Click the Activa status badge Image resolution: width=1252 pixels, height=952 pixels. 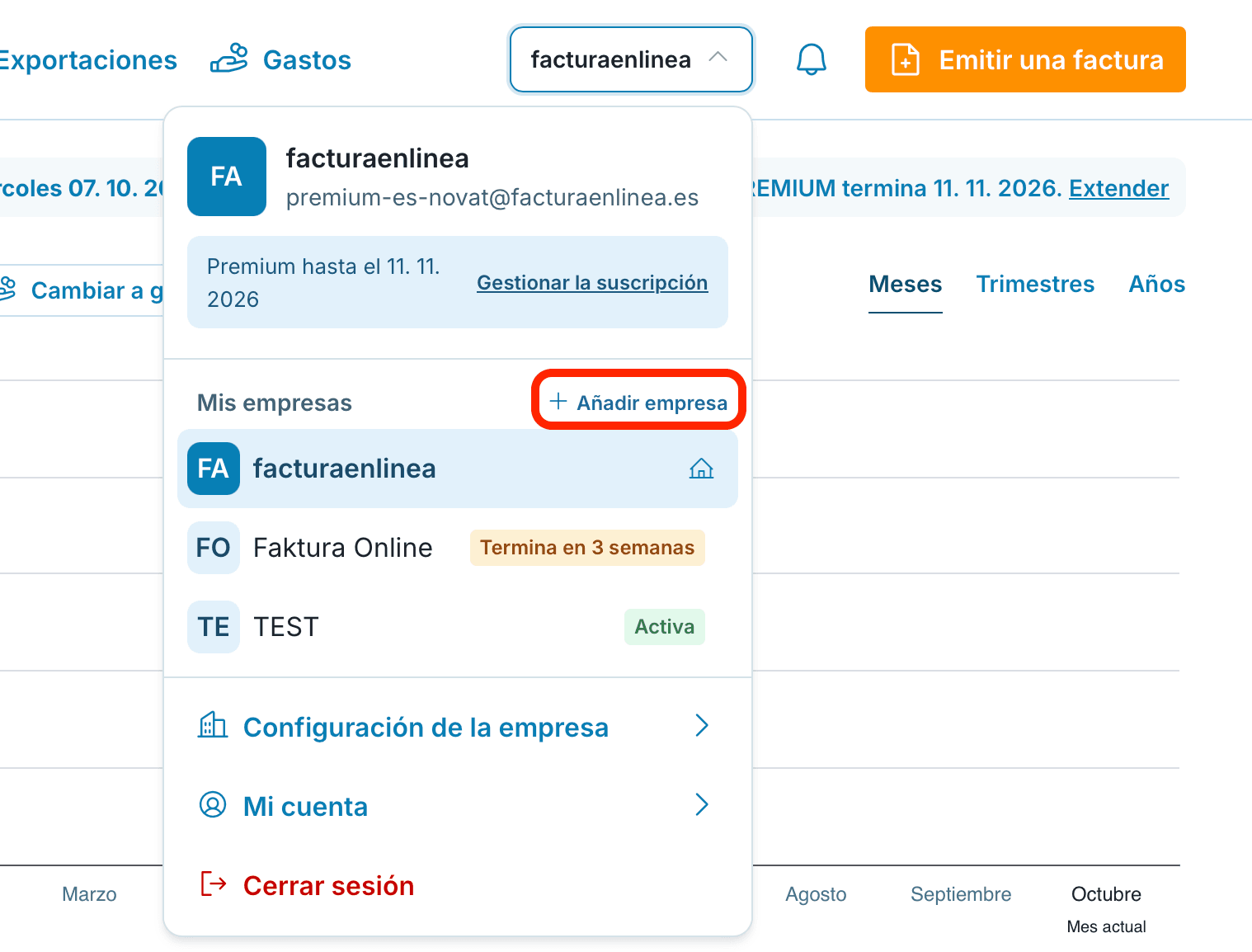tap(665, 627)
